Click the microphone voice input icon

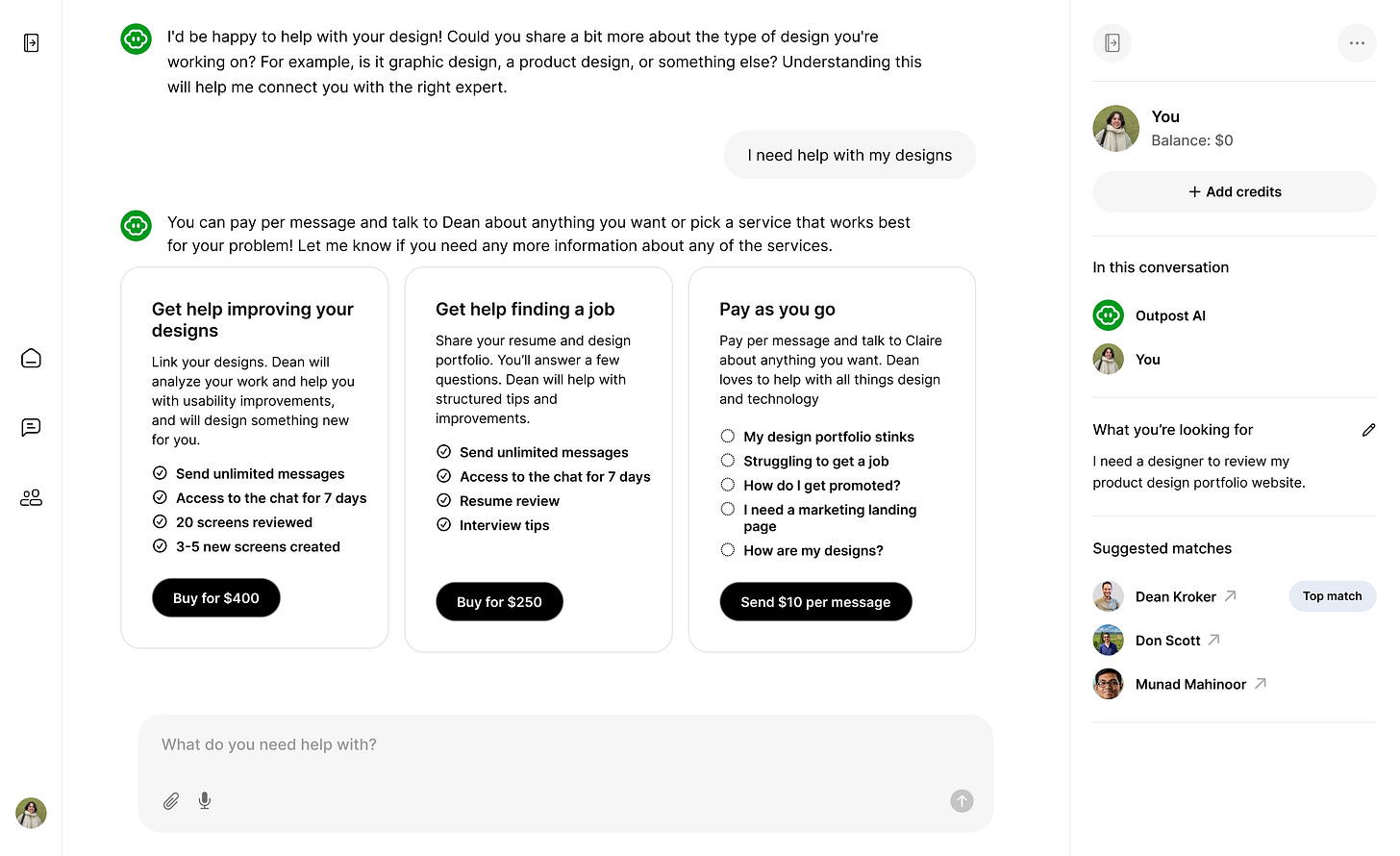coord(205,801)
